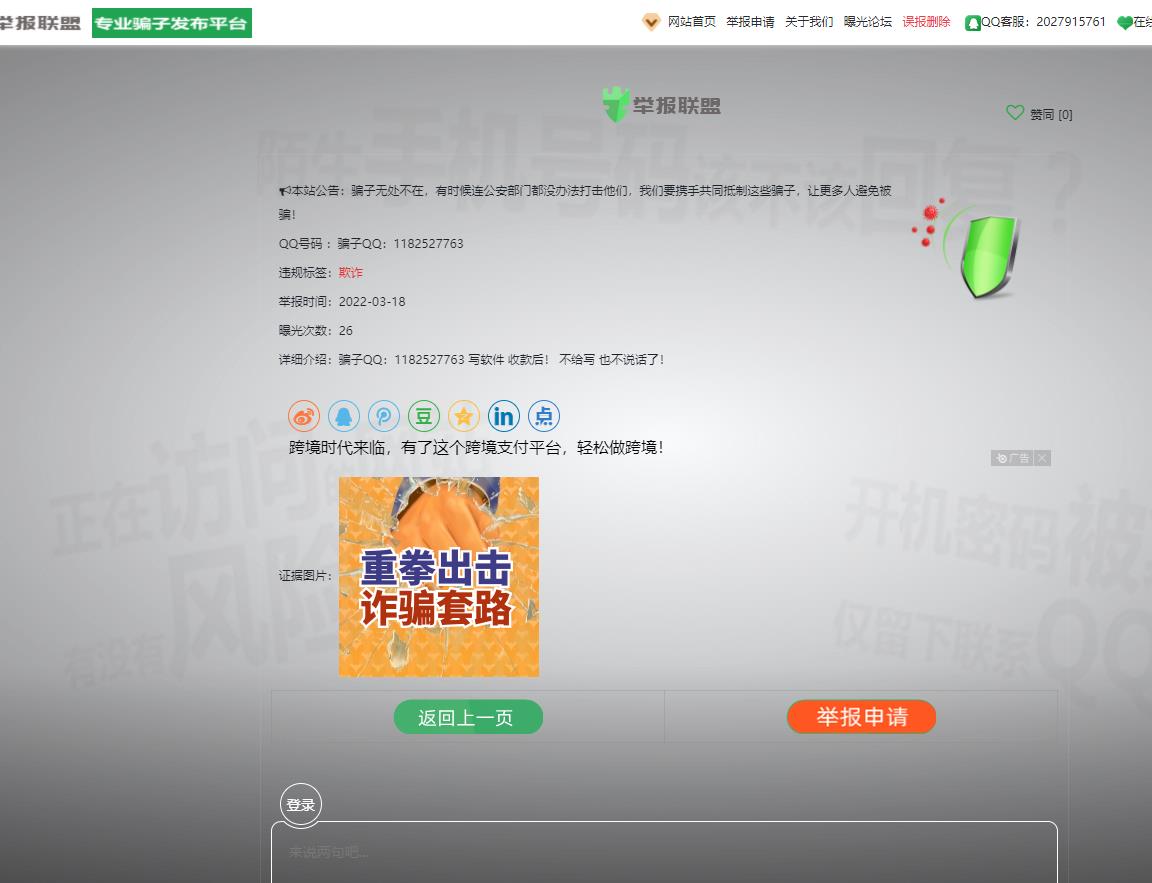Share on LinkedIn using the in icon

coord(504,416)
